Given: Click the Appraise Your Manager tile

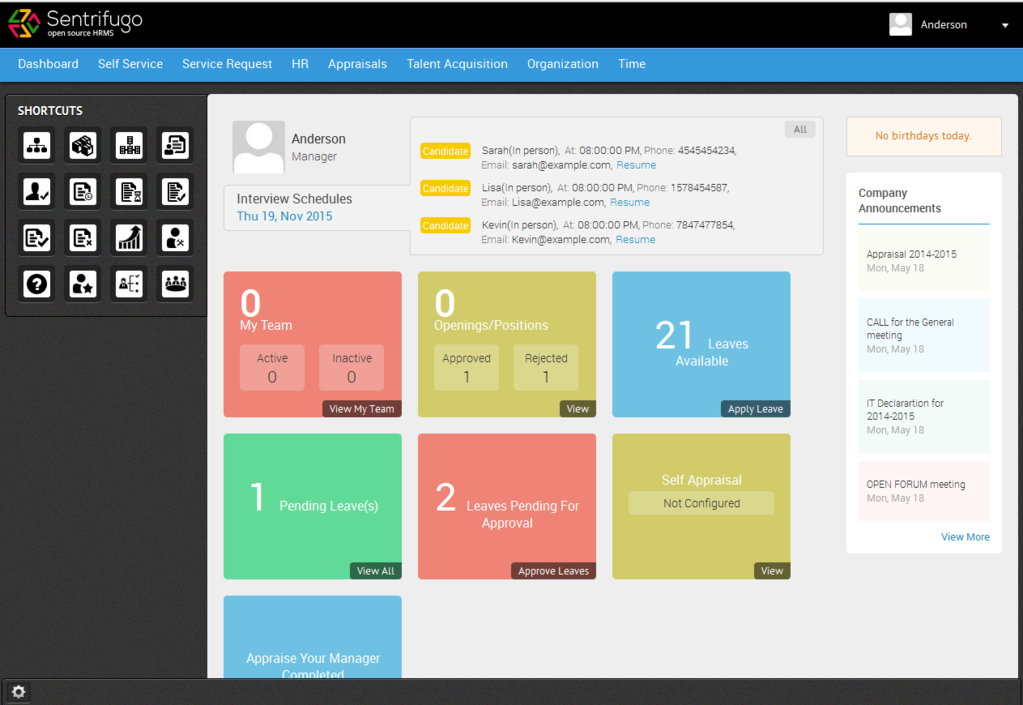Looking at the screenshot, I should point(313,637).
